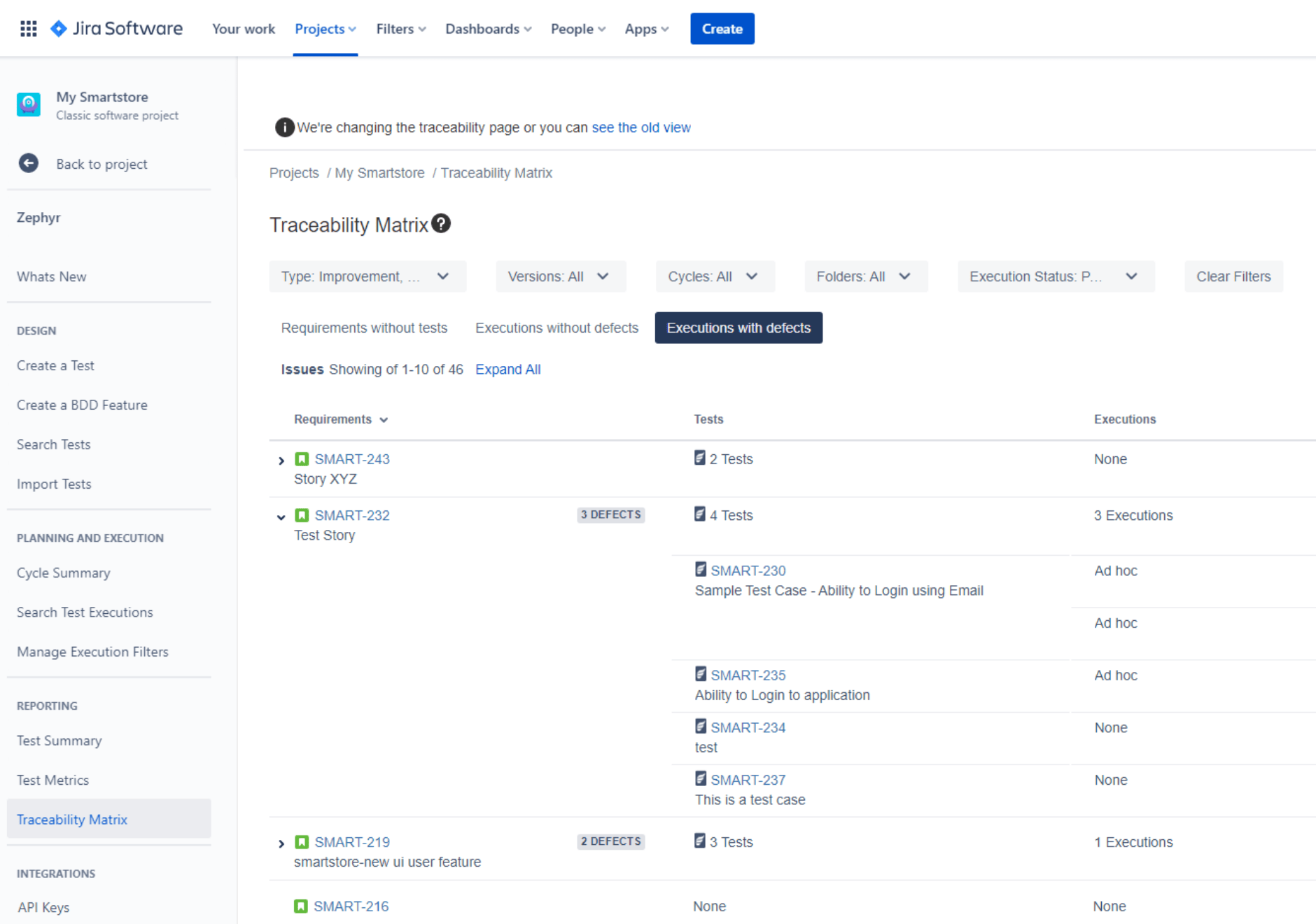Select the Executions with defects filter
This screenshot has width=1316, height=924.
(x=738, y=328)
